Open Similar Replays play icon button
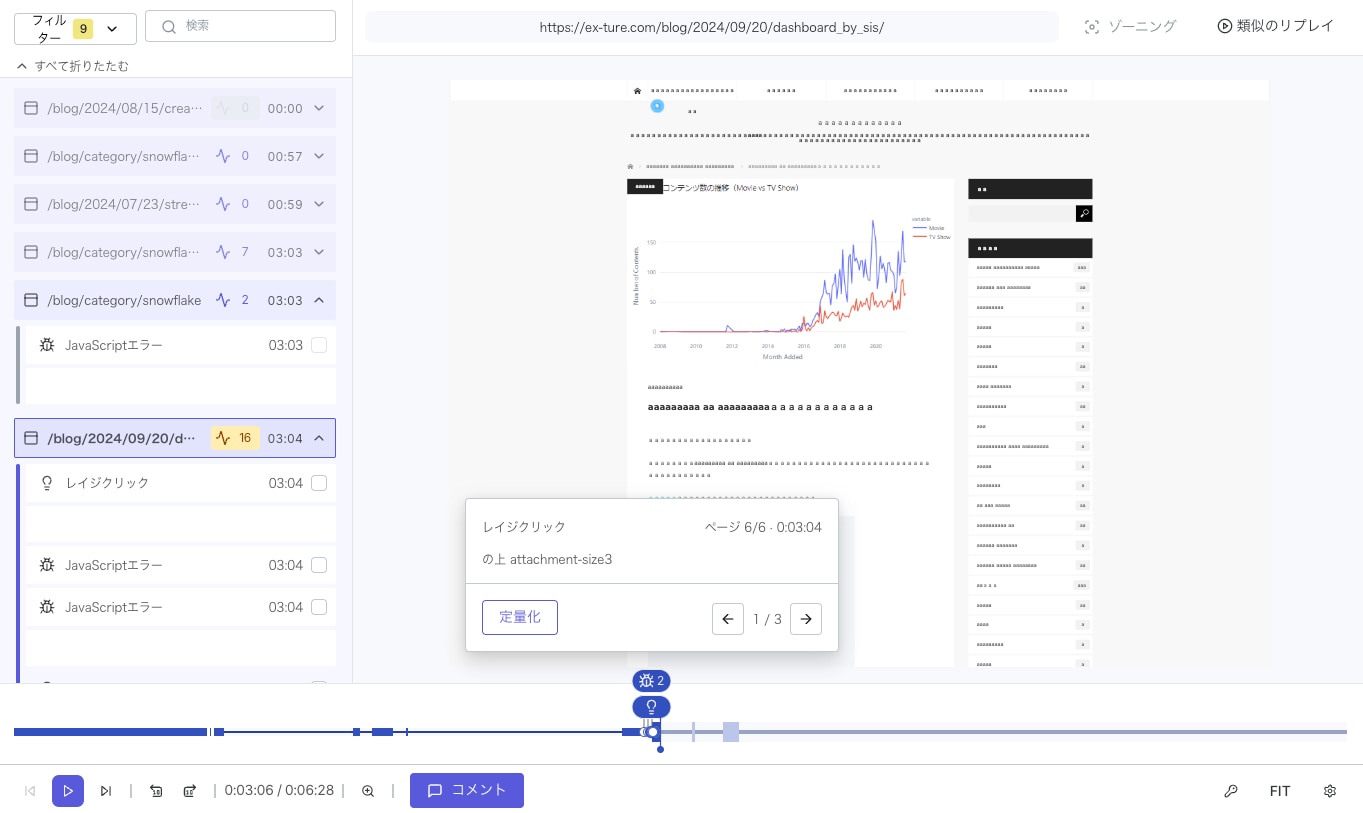The height and width of the screenshot is (813, 1363). (x=1275, y=27)
